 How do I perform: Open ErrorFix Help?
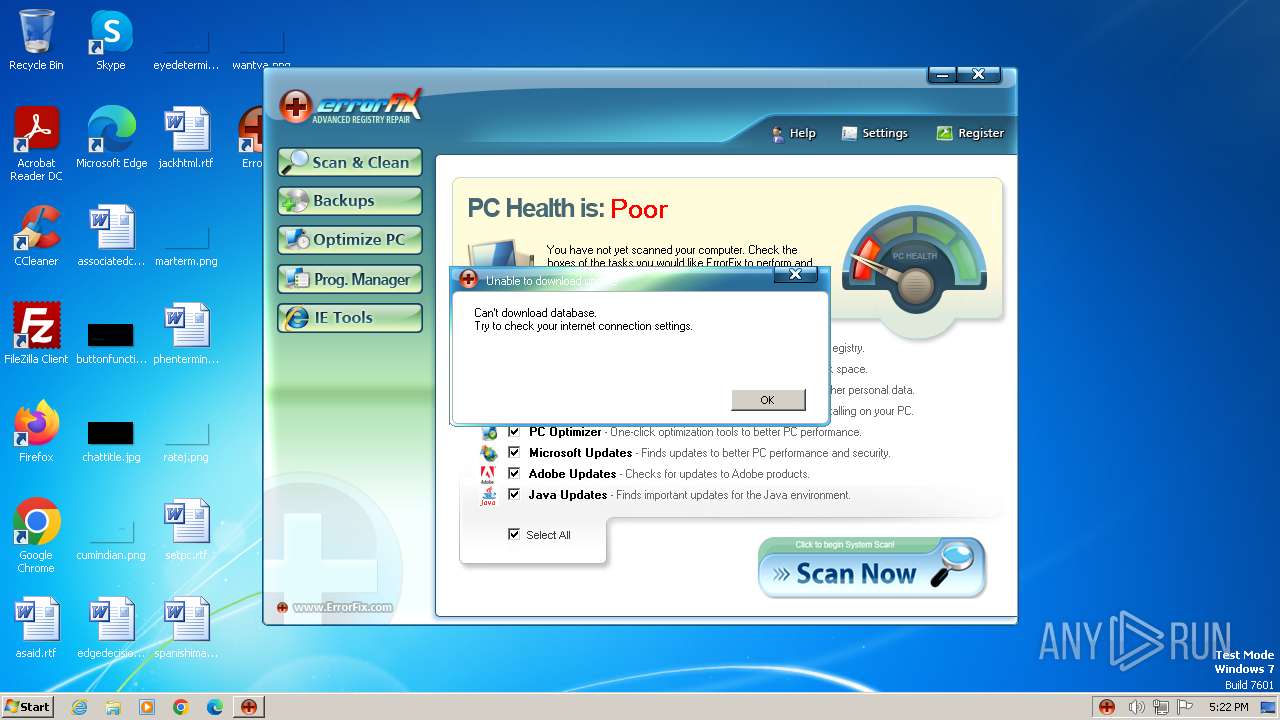[x=793, y=133]
